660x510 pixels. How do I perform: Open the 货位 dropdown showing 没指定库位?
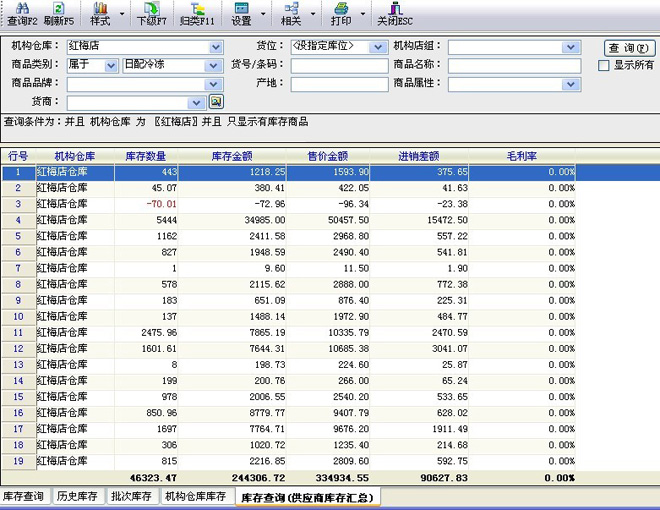378,47
